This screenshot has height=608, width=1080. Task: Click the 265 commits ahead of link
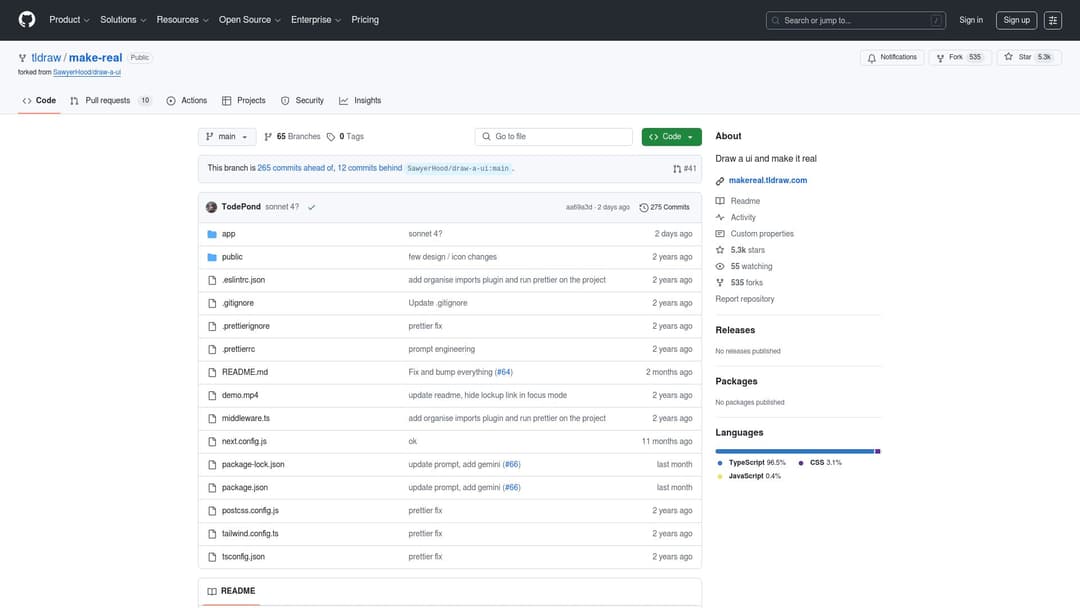point(295,168)
